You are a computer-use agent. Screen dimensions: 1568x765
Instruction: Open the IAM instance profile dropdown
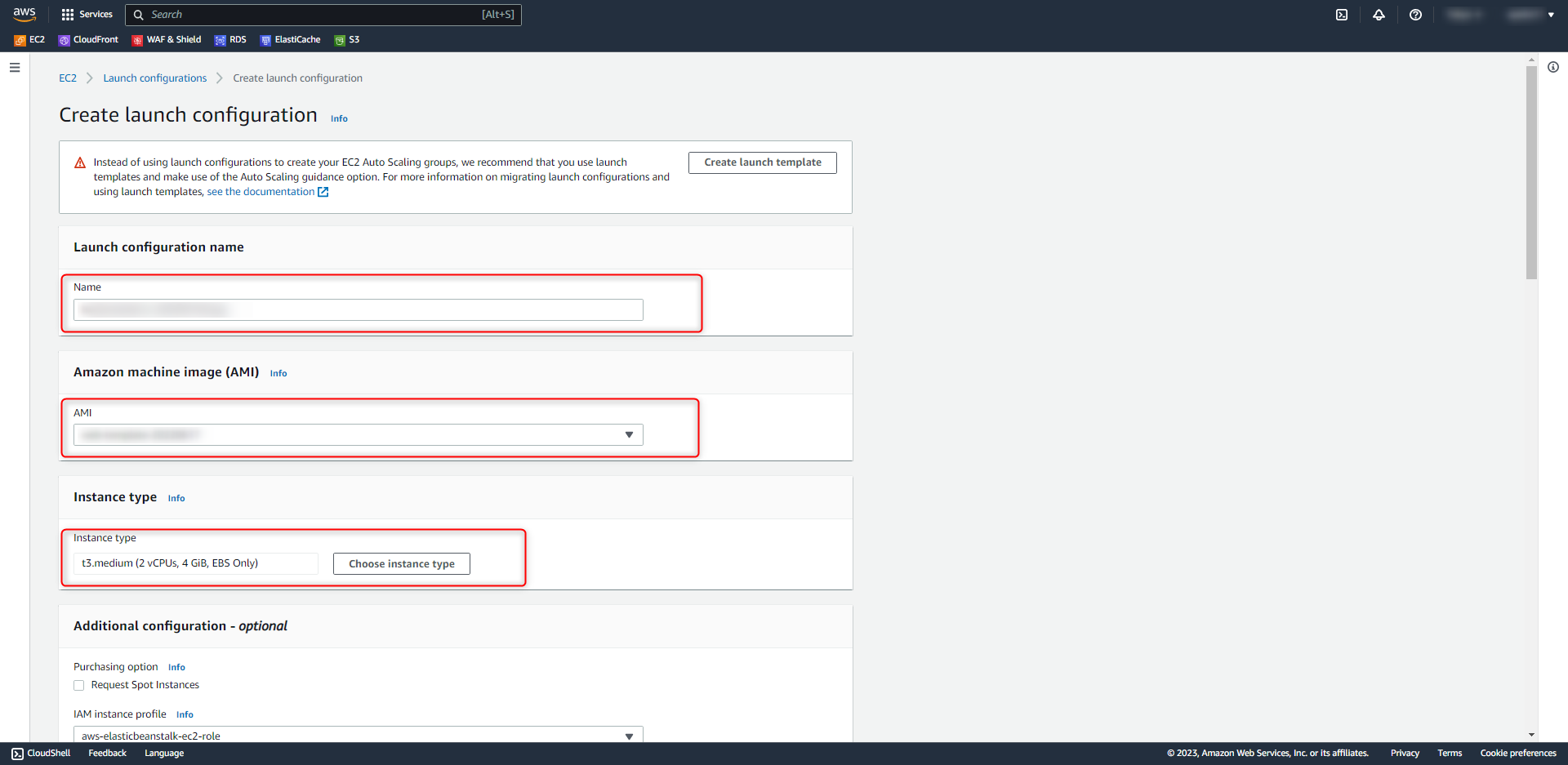coord(359,735)
